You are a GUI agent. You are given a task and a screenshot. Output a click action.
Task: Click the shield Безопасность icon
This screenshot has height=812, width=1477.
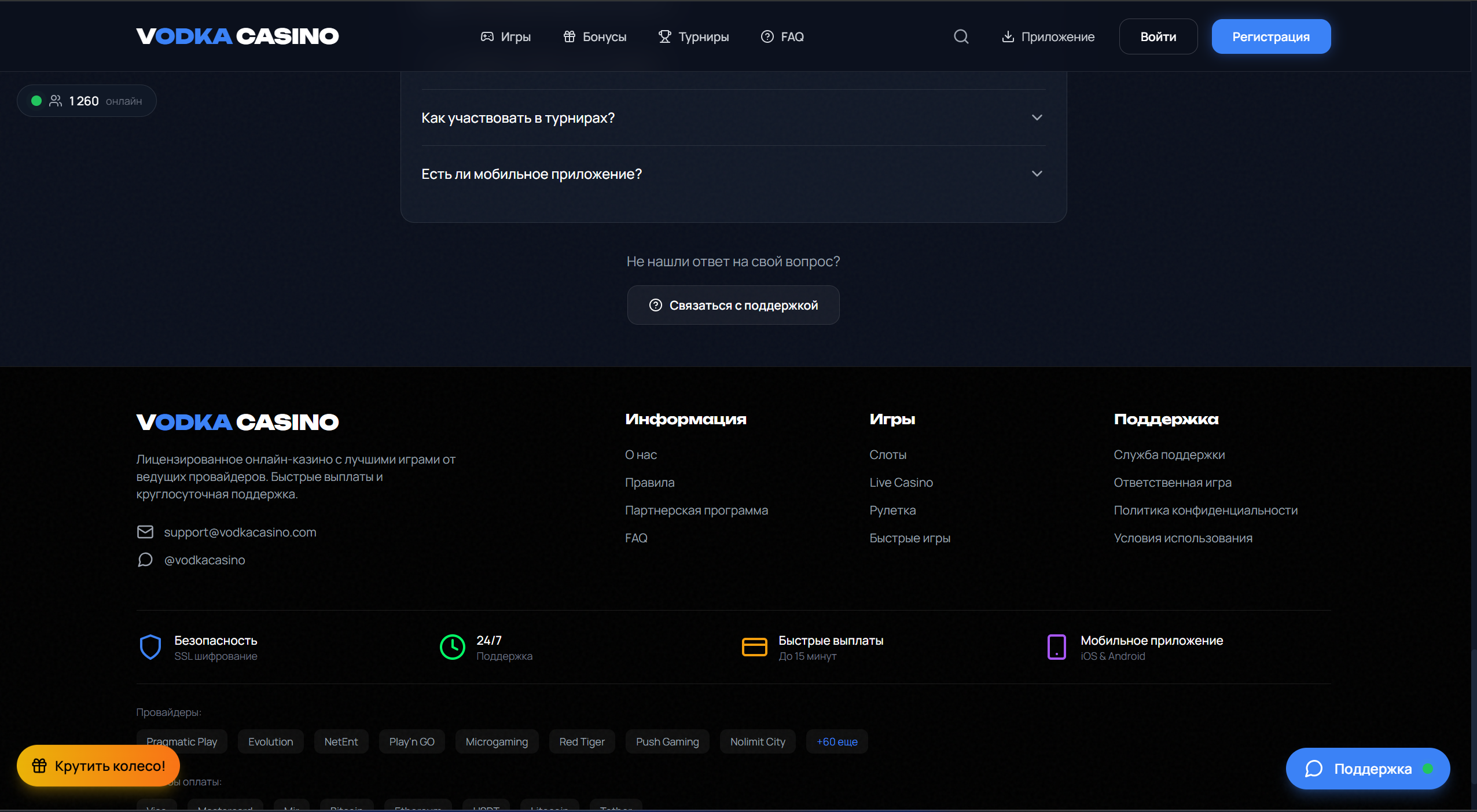pos(150,647)
